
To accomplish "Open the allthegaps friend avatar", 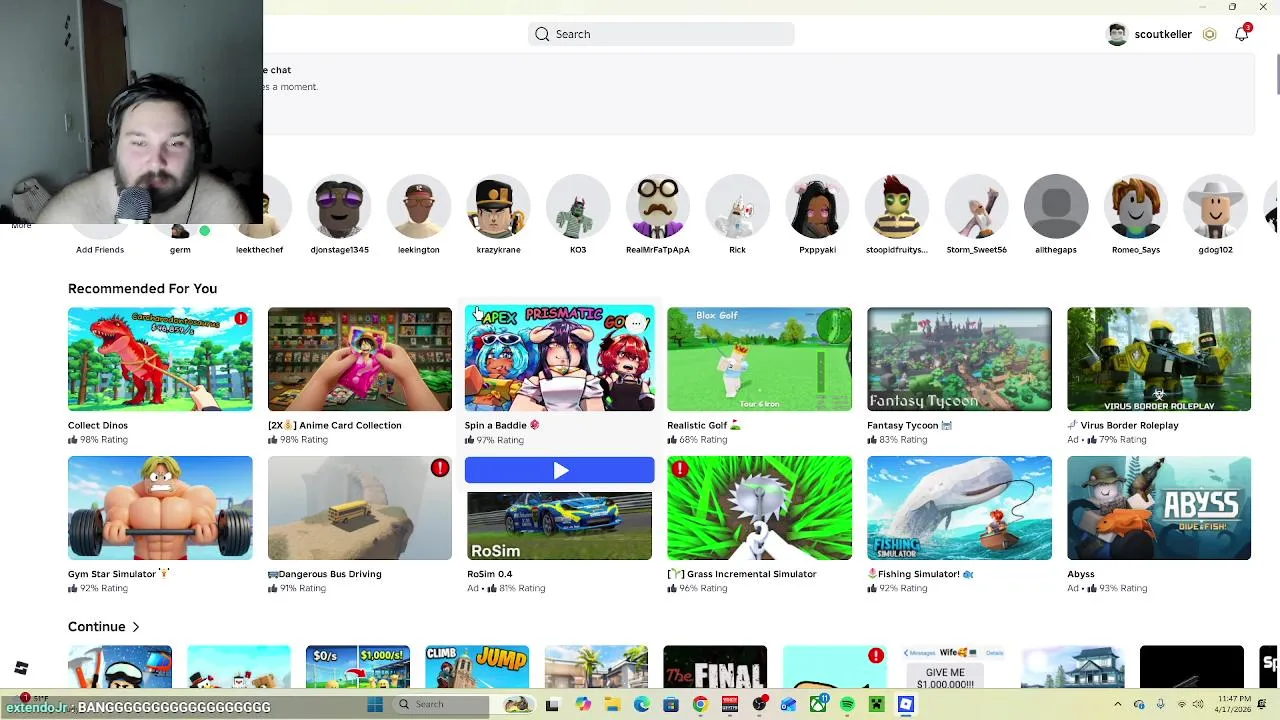I will 1056,207.
